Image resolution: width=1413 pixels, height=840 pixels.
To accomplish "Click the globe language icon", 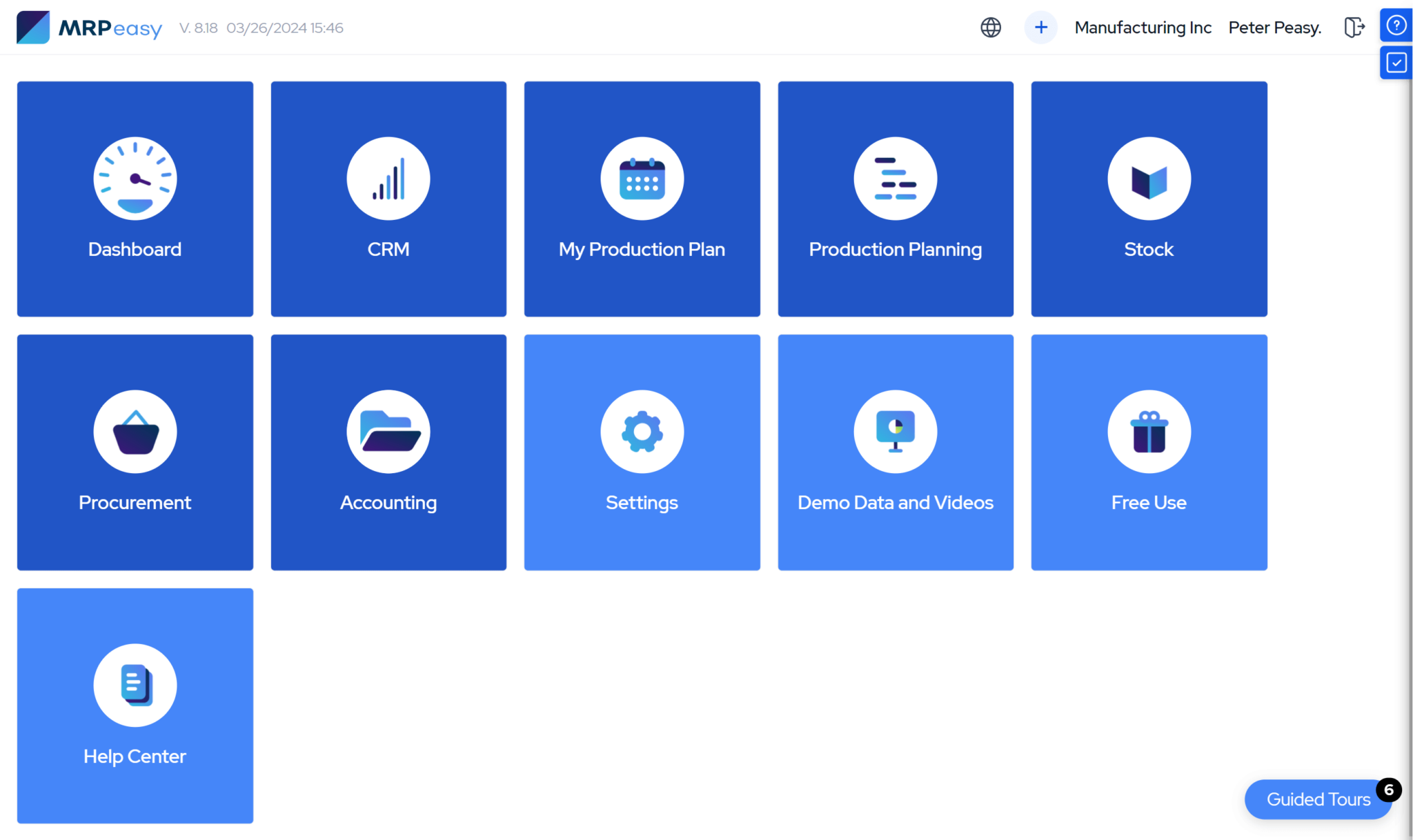I will (x=991, y=28).
